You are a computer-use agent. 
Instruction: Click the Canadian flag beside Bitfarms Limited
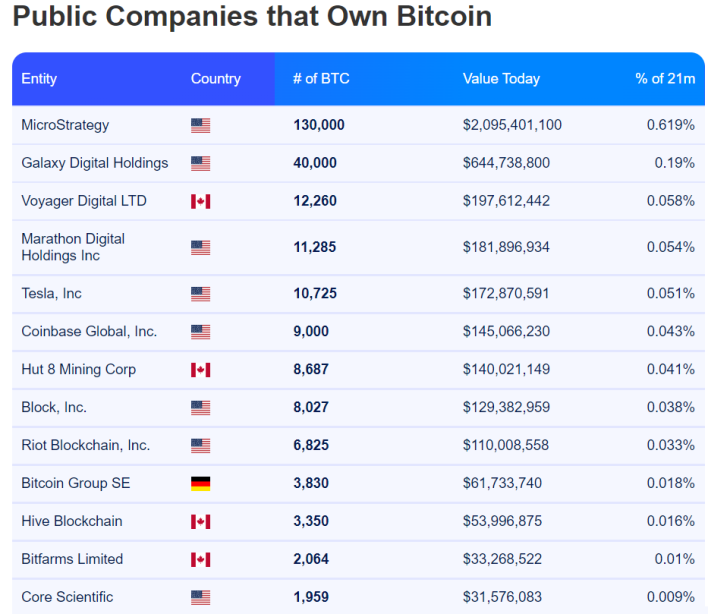200,559
